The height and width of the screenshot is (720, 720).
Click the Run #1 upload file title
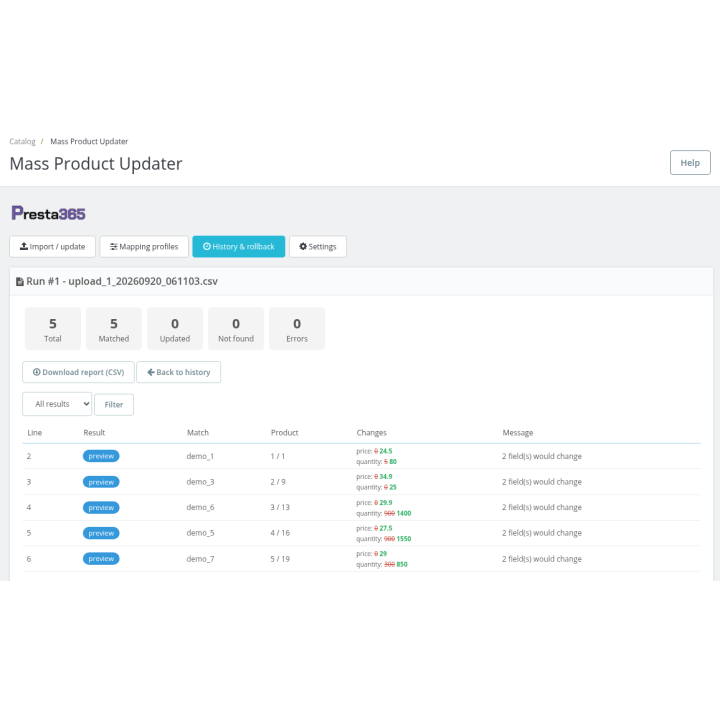122,281
